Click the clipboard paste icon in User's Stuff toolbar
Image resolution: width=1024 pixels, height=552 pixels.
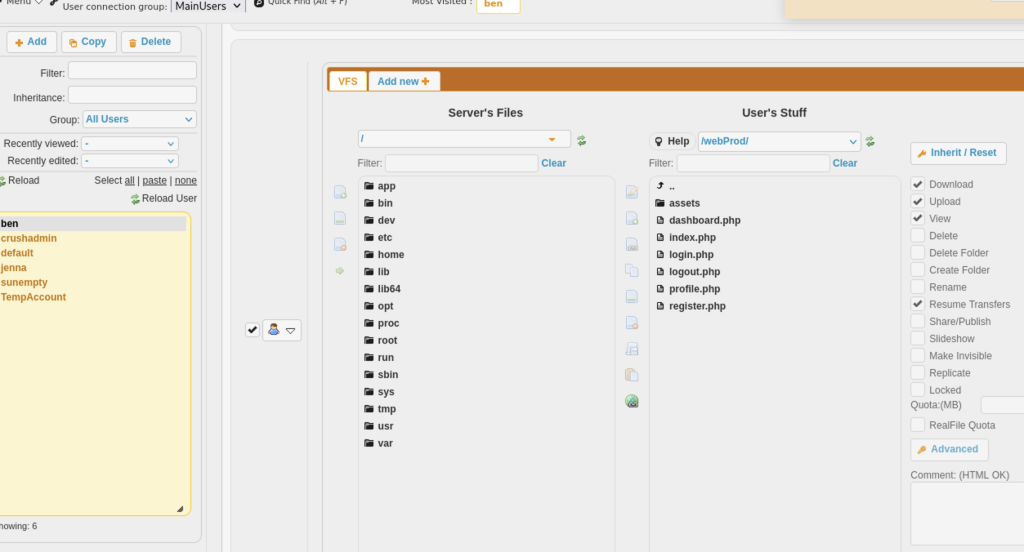click(x=632, y=375)
